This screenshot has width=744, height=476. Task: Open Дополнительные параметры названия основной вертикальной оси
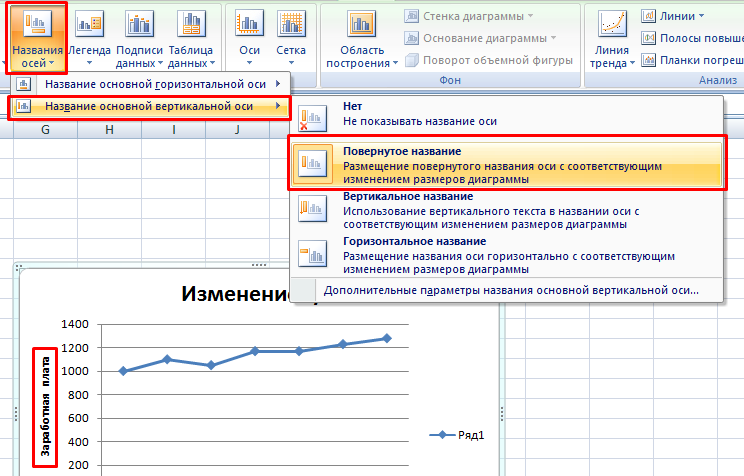[x=511, y=290]
